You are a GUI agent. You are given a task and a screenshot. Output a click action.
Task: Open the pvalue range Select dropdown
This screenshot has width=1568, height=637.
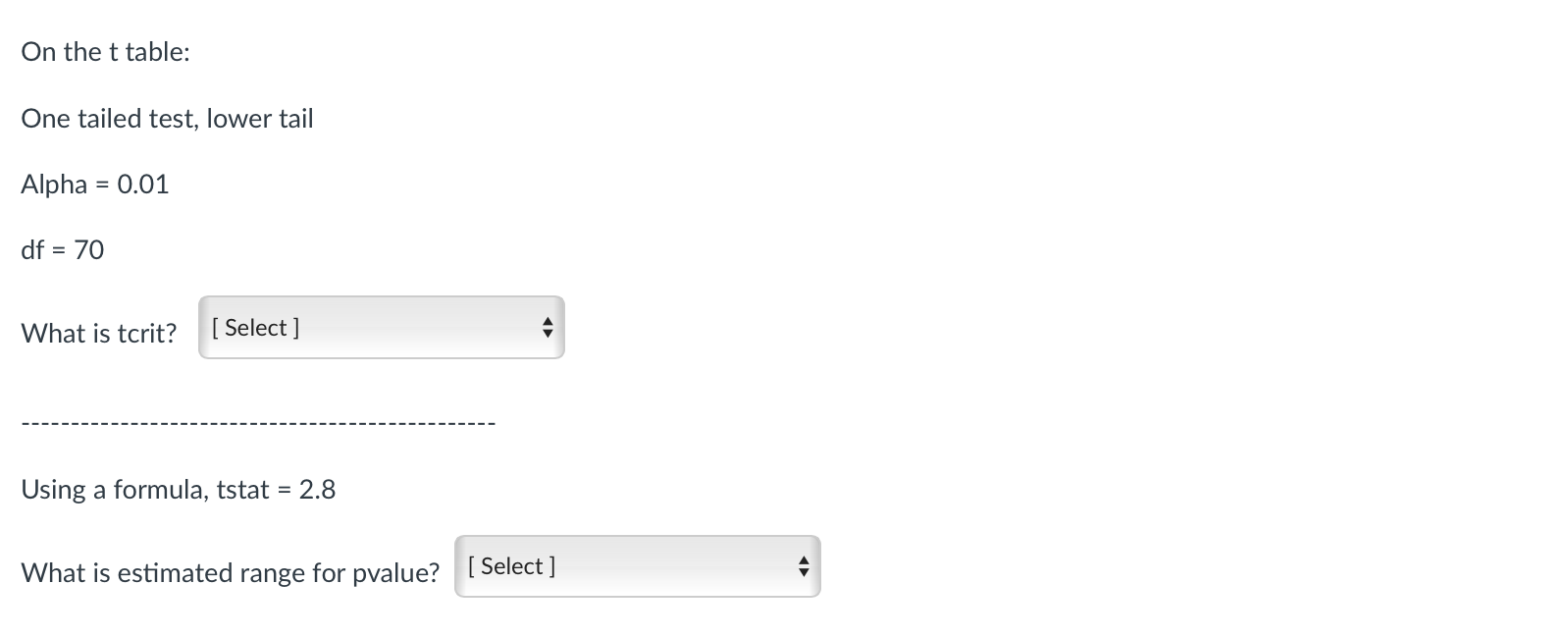(x=637, y=566)
